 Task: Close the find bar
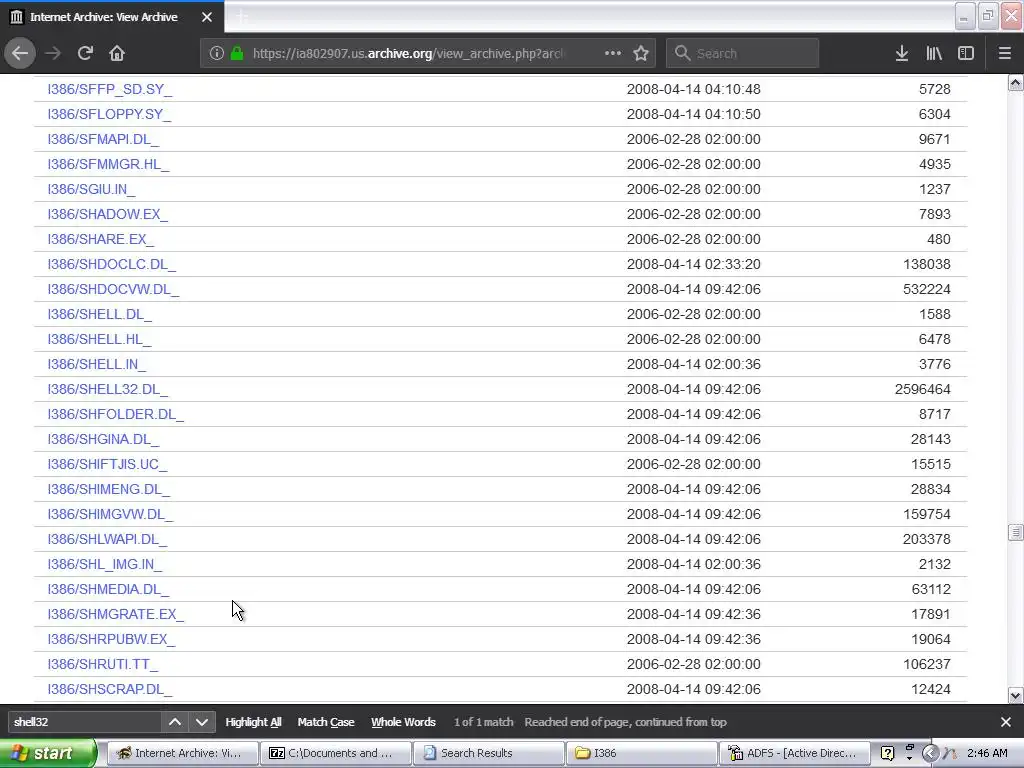click(x=1006, y=722)
